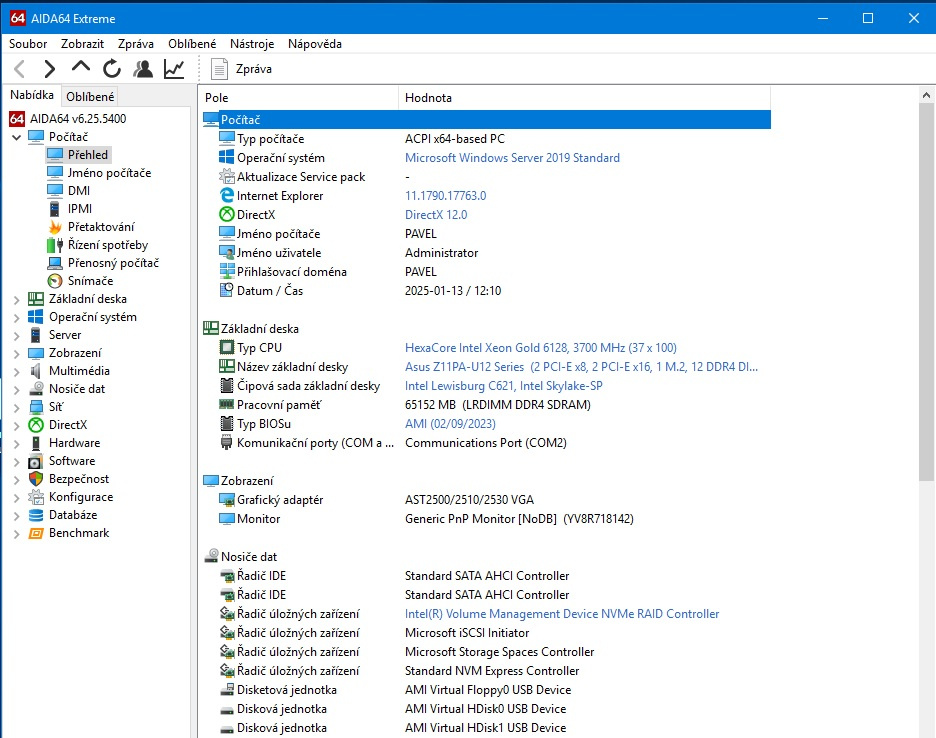Select the Přenosný počítač tree item
This screenshot has height=738, width=936.
pos(113,263)
